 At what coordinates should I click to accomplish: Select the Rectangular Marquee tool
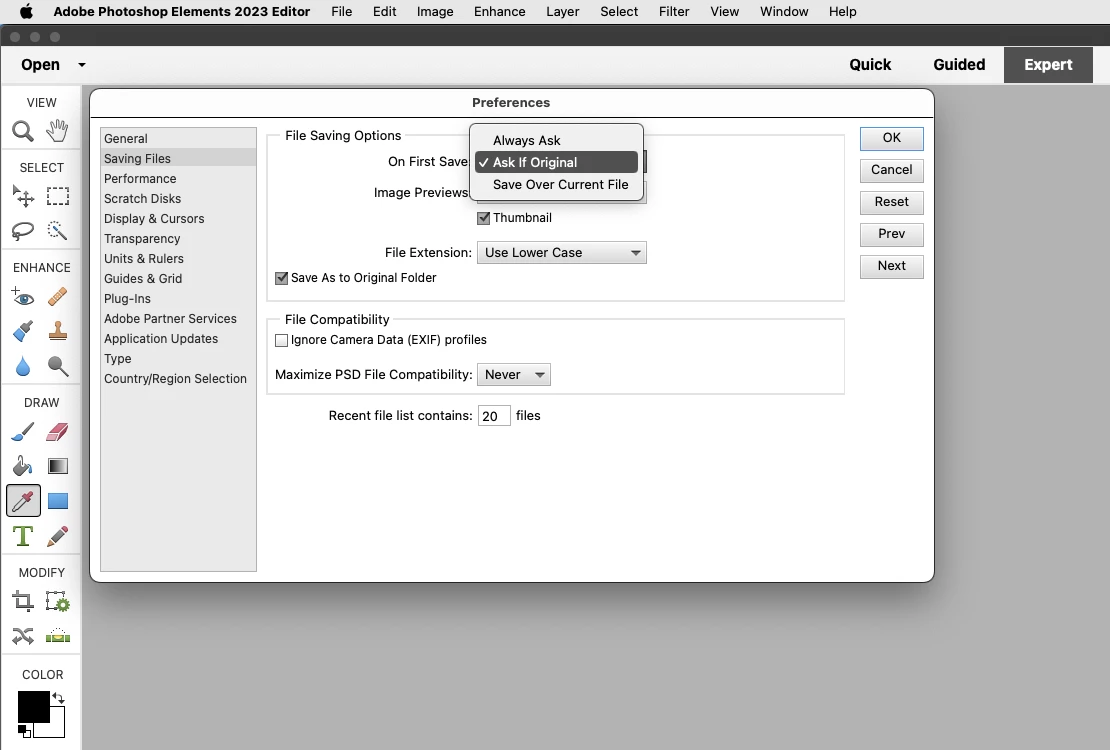point(57,196)
